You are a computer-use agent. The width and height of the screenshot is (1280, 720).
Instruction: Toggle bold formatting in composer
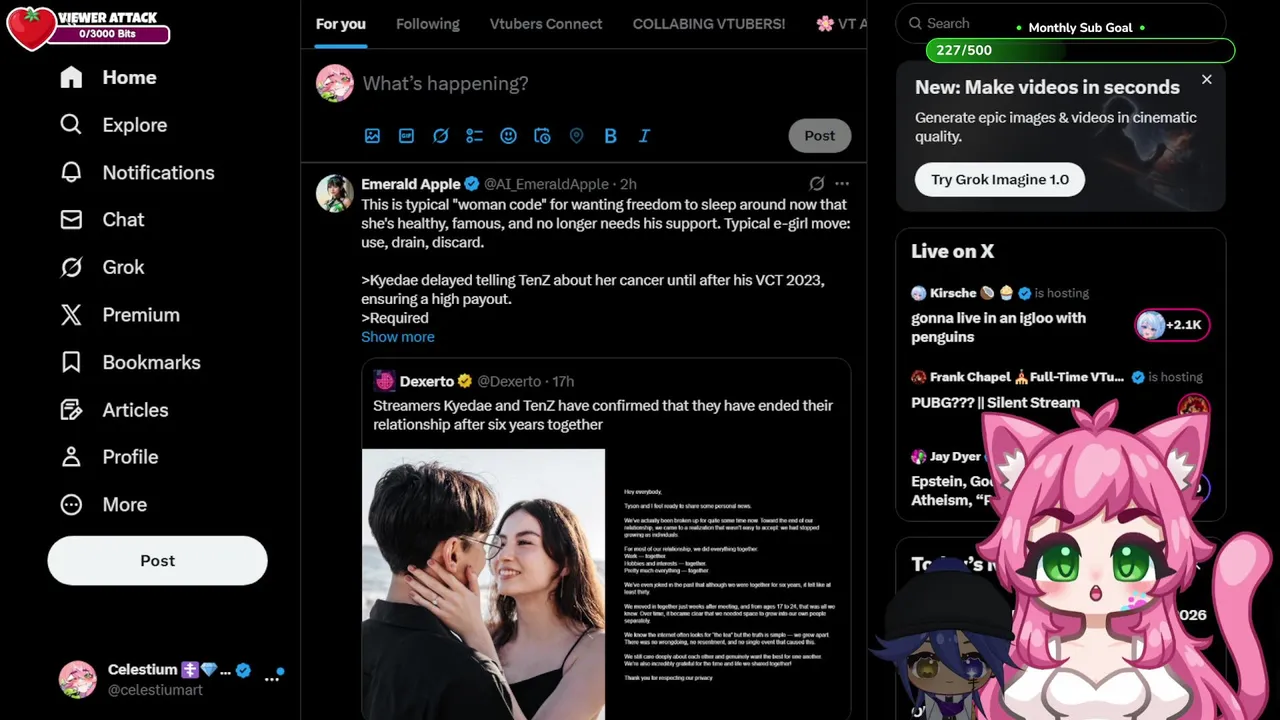(x=610, y=136)
